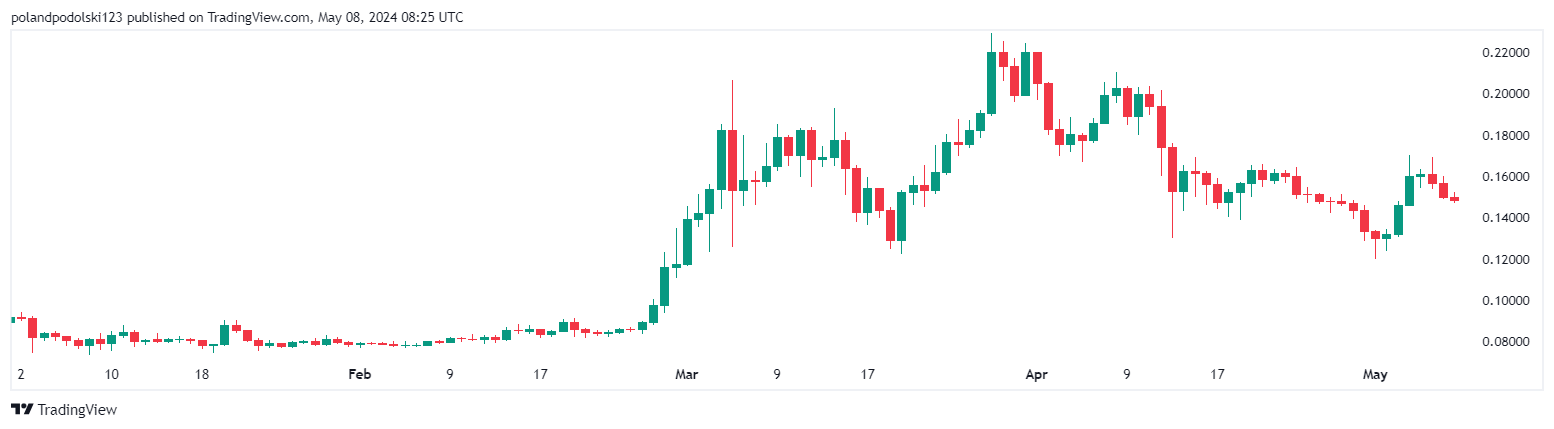
Task: Click the rightmost candle on the chart
Action: click(x=1455, y=199)
